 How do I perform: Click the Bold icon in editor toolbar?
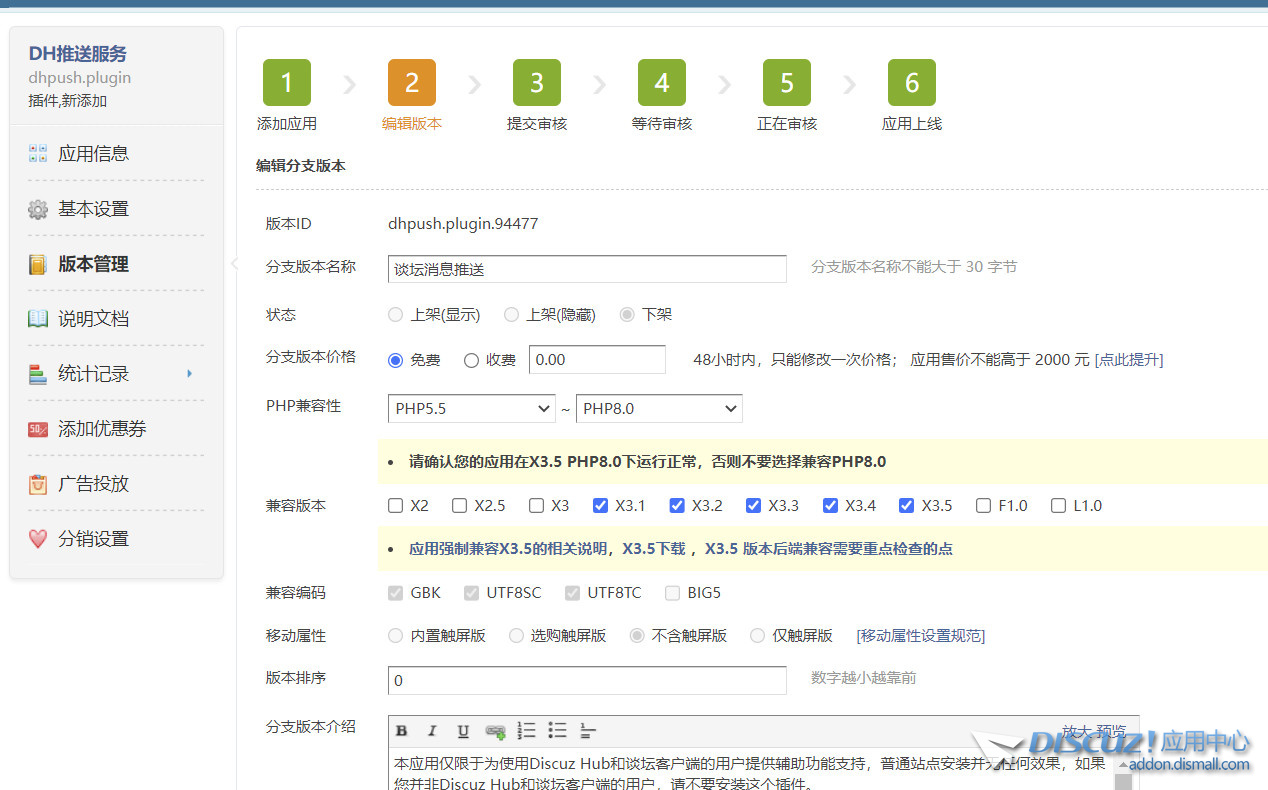[402, 731]
